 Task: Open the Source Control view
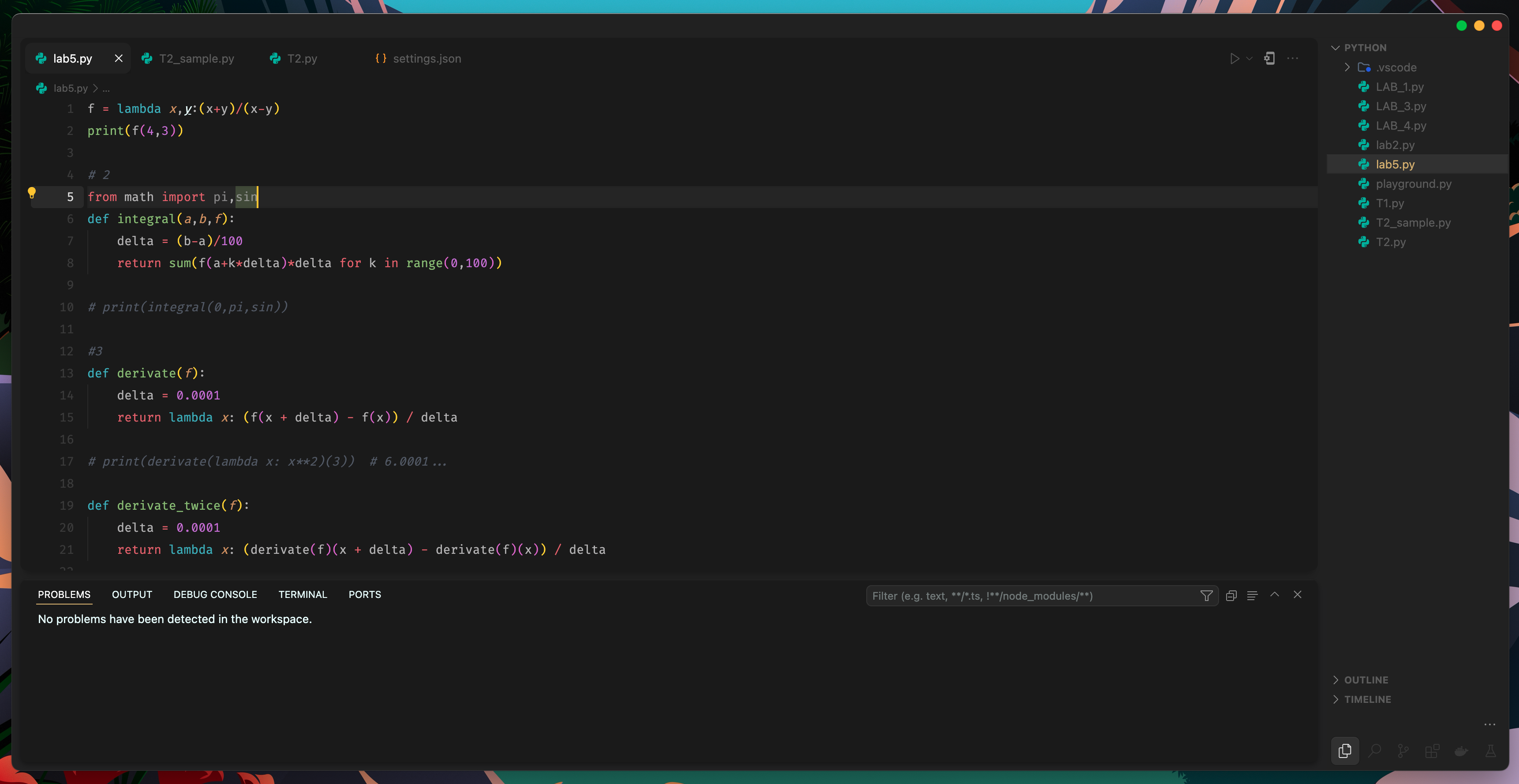pyautogui.click(x=1403, y=750)
